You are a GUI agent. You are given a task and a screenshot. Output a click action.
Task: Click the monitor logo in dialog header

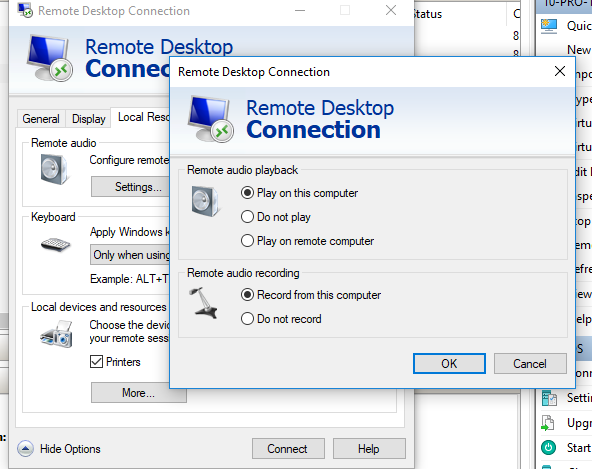point(210,119)
